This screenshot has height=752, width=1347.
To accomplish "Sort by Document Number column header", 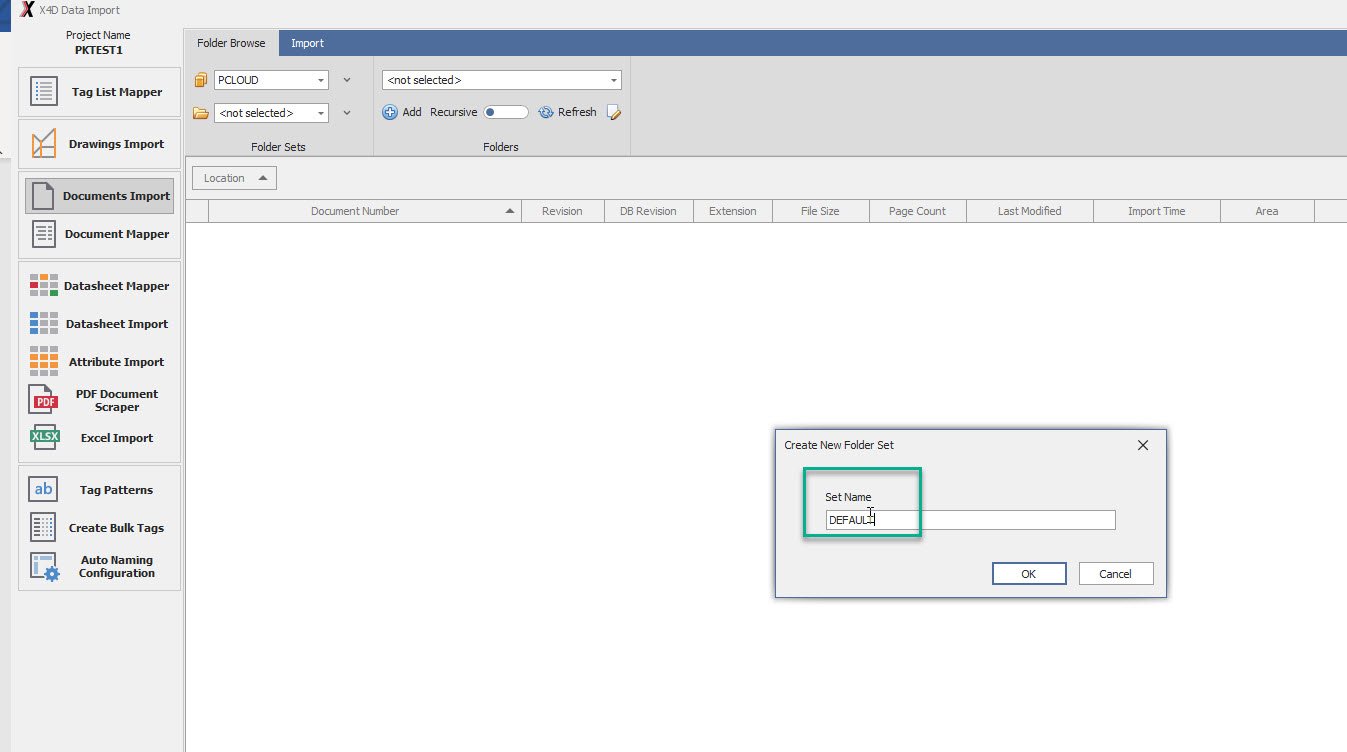I will (355, 211).
